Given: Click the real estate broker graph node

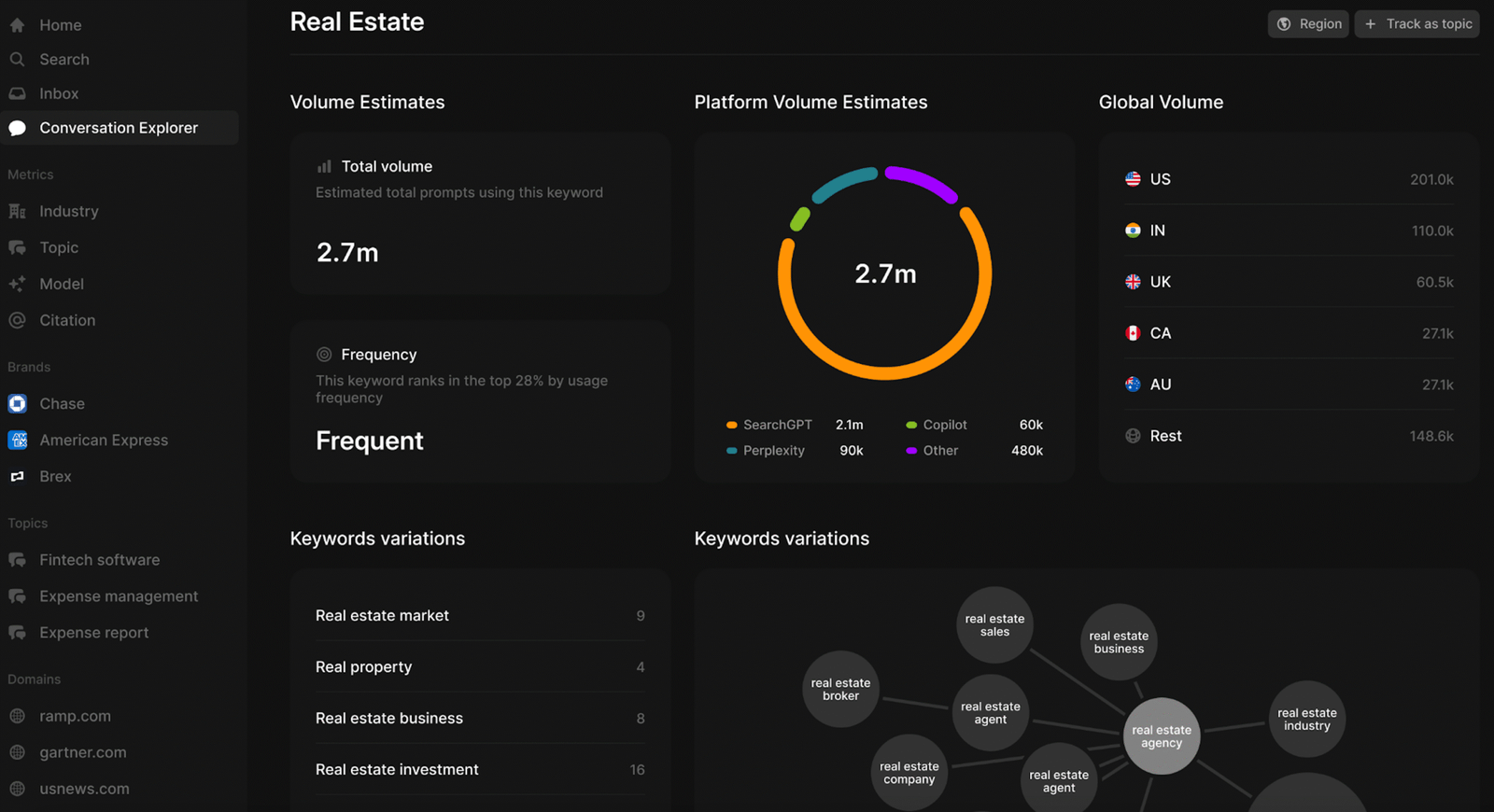Looking at the screenshot, I should (x=840, y=690).
